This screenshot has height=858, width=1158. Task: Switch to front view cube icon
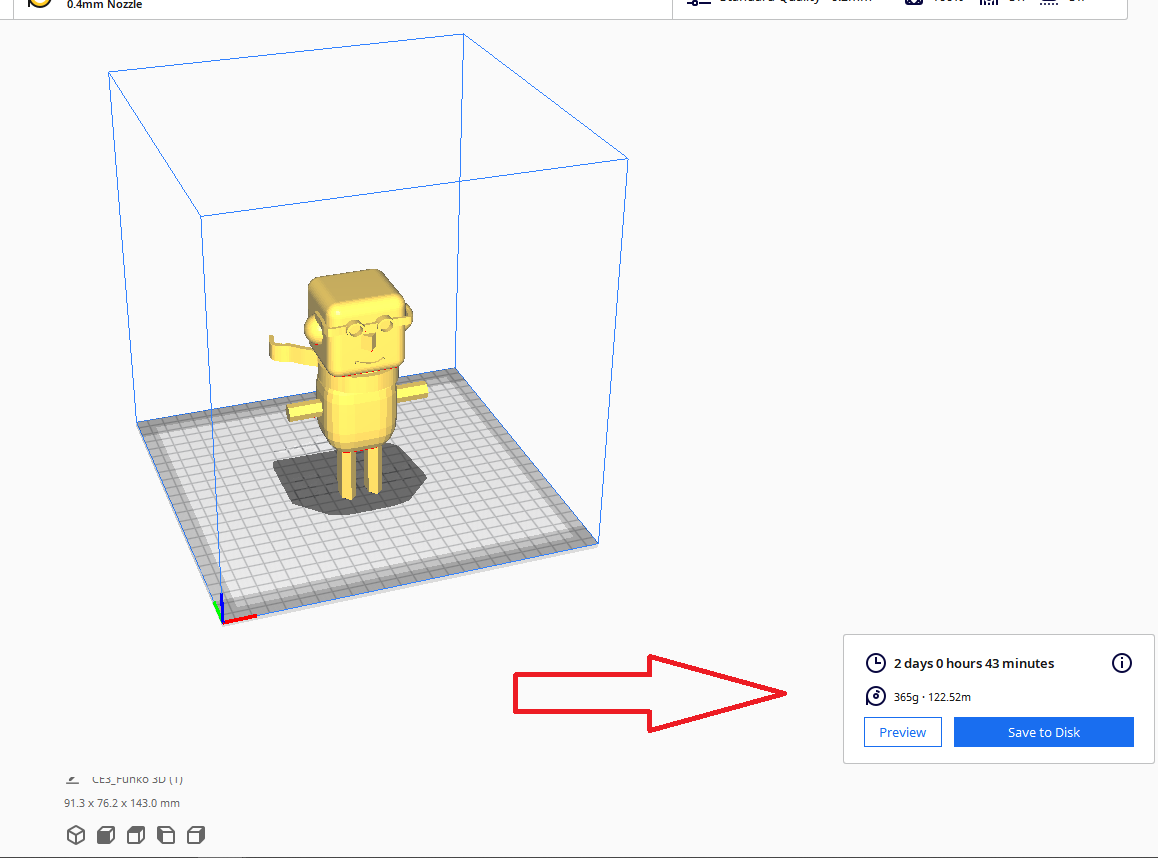(106, 835)
